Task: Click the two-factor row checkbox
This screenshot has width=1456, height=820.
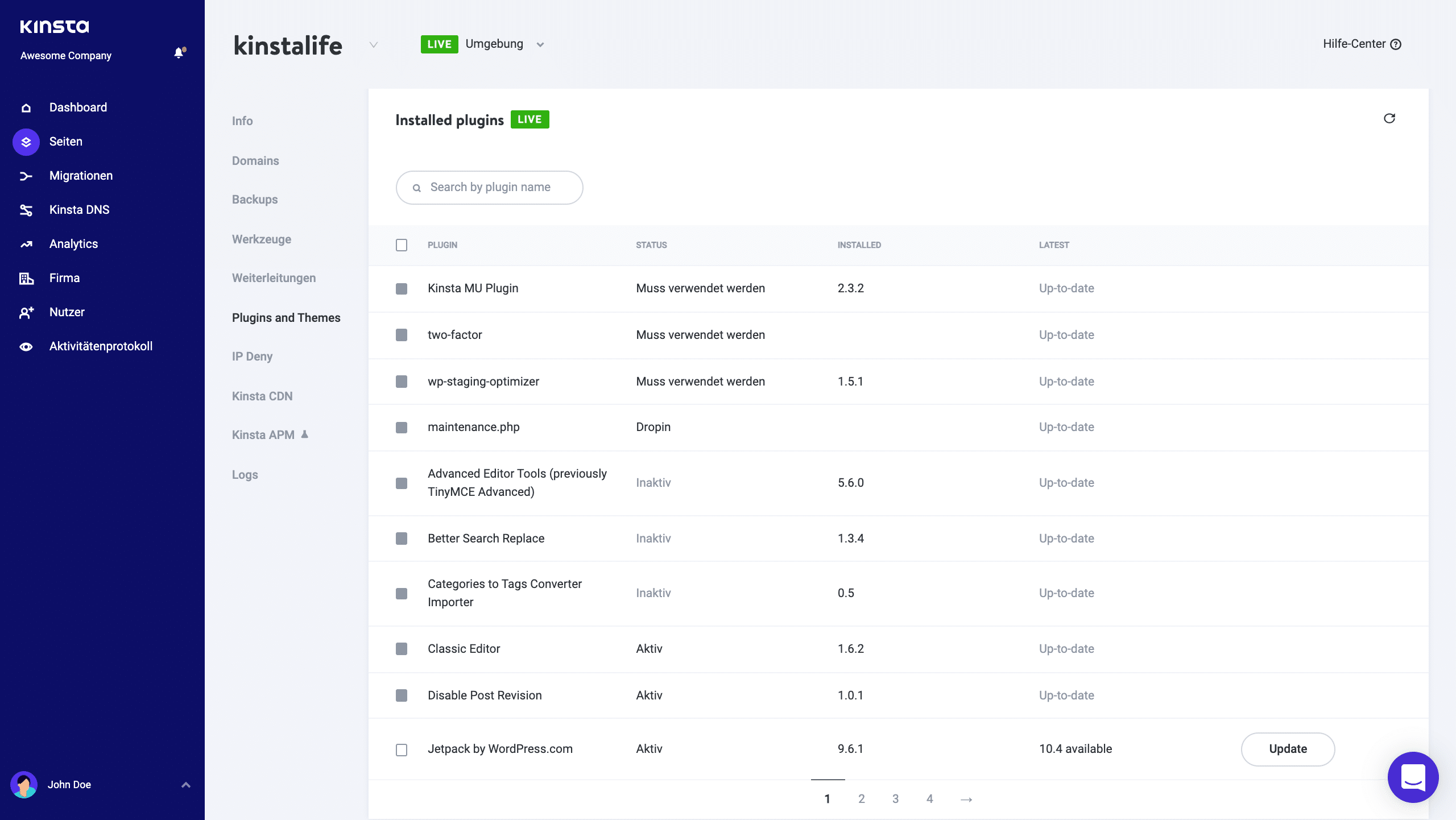Action: [x=402, y=335]
